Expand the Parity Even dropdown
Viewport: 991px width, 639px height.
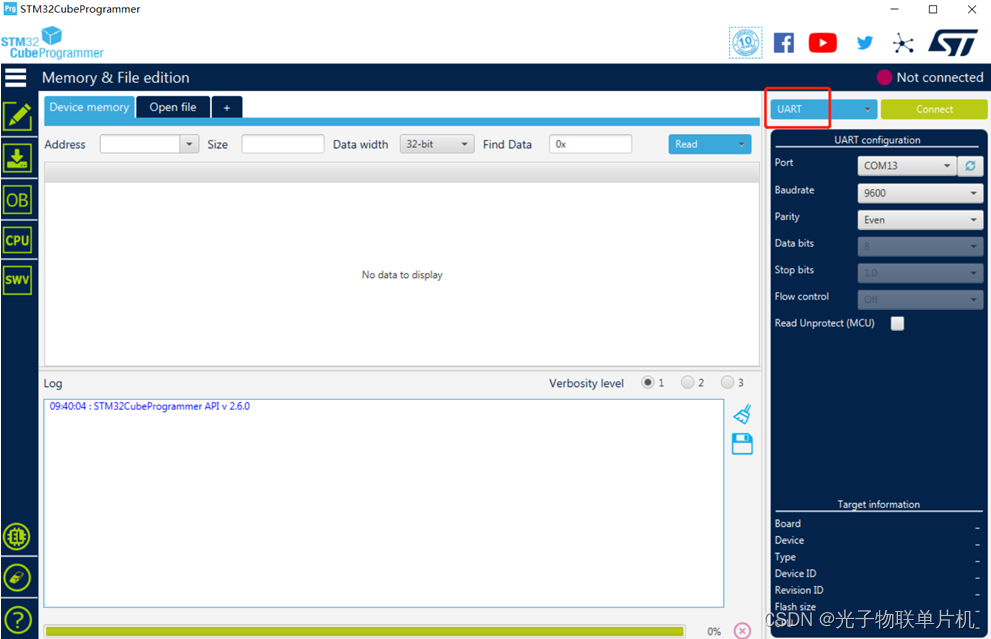920,220
